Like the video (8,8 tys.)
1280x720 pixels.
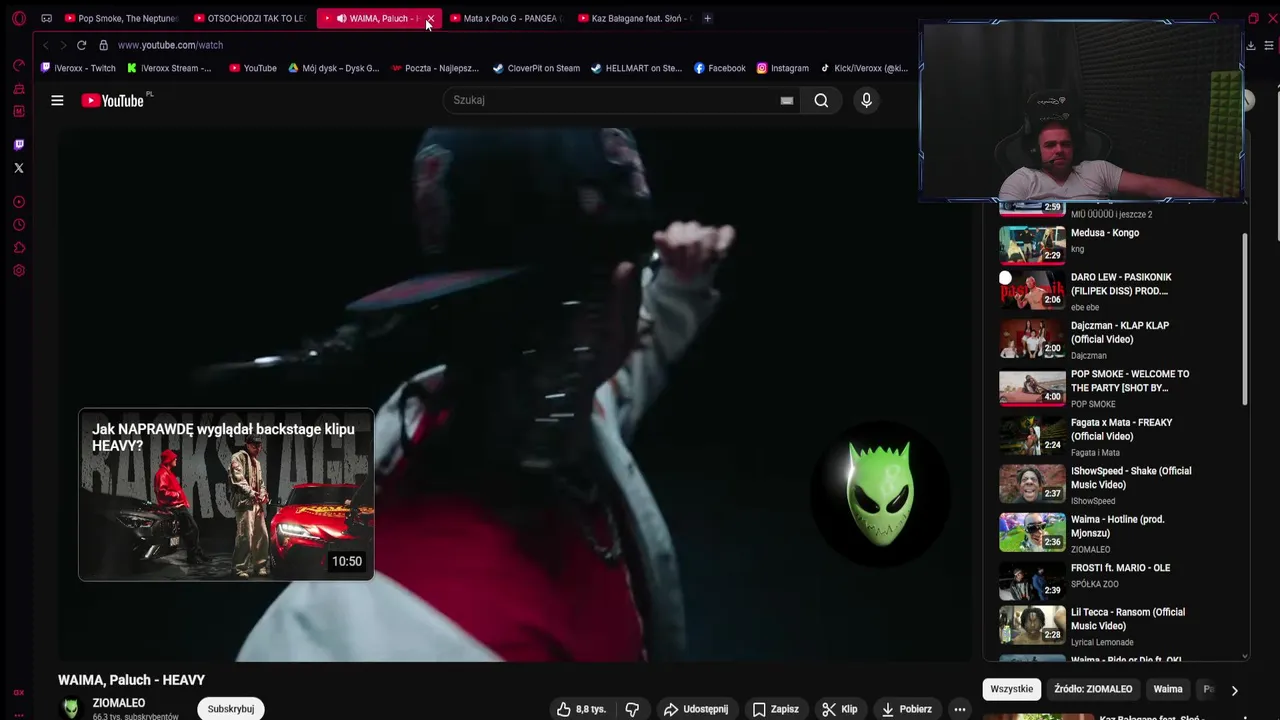coord(581,709)
